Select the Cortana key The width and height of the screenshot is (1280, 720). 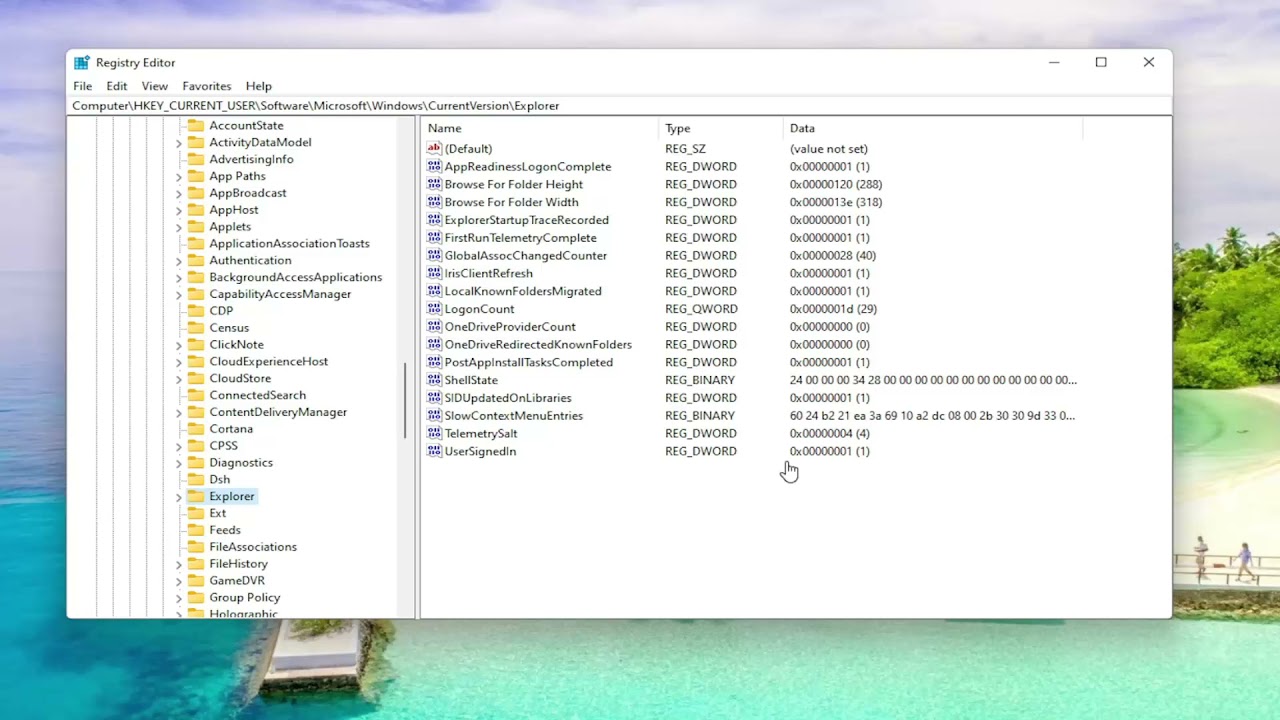[x=231, y=429]
